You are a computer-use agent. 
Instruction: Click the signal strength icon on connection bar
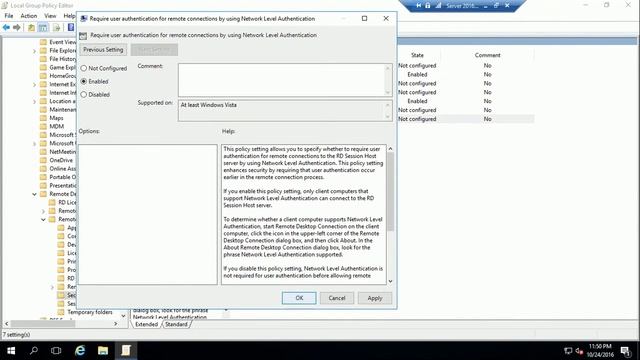[x=438, y=6]
